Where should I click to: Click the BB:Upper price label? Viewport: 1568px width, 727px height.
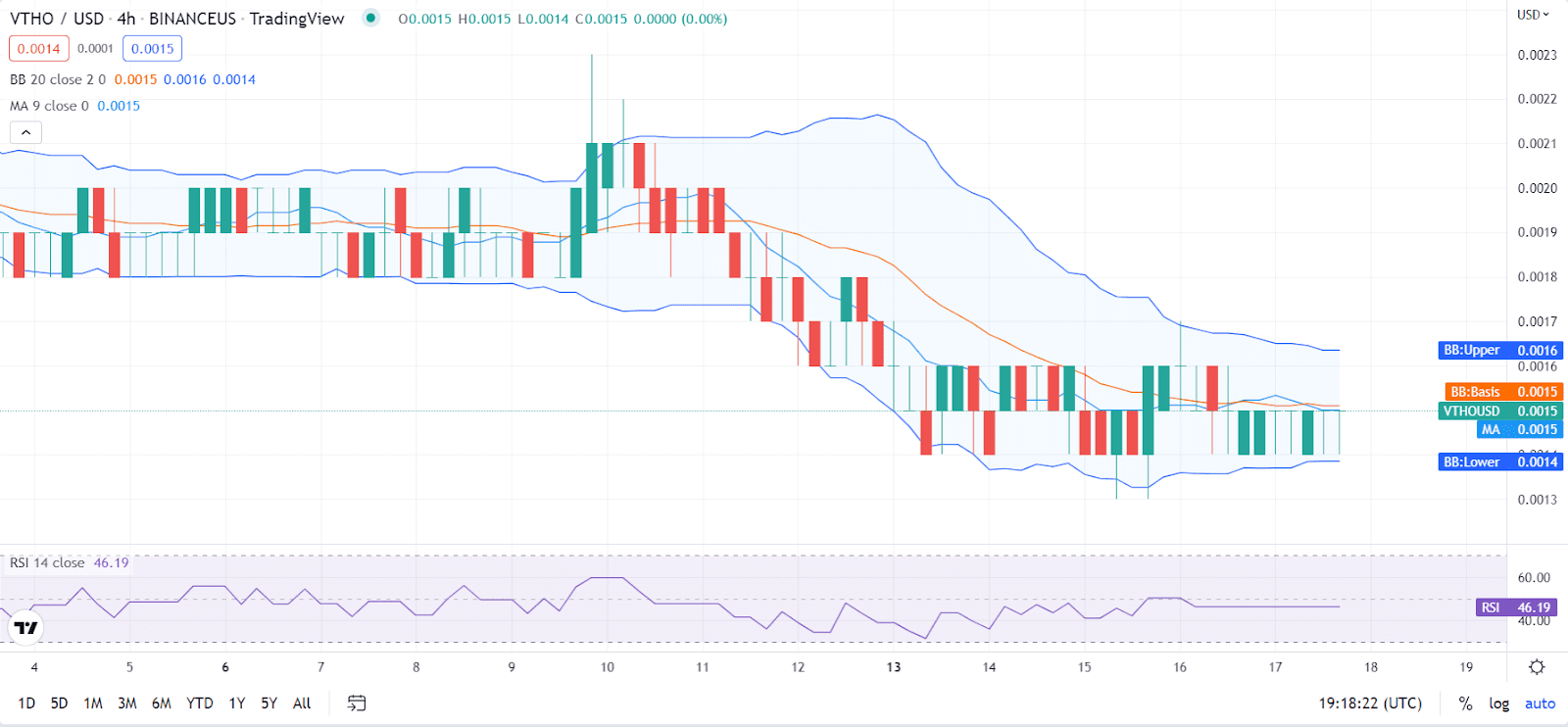click(x=1499, y=350)
